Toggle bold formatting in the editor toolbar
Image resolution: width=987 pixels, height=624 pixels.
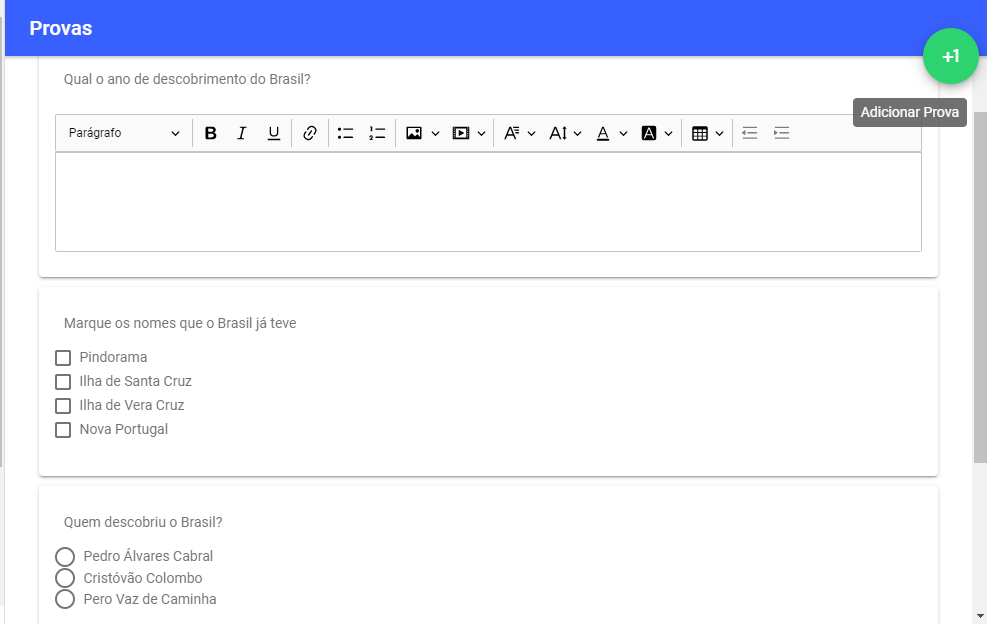tap(211, 133)
